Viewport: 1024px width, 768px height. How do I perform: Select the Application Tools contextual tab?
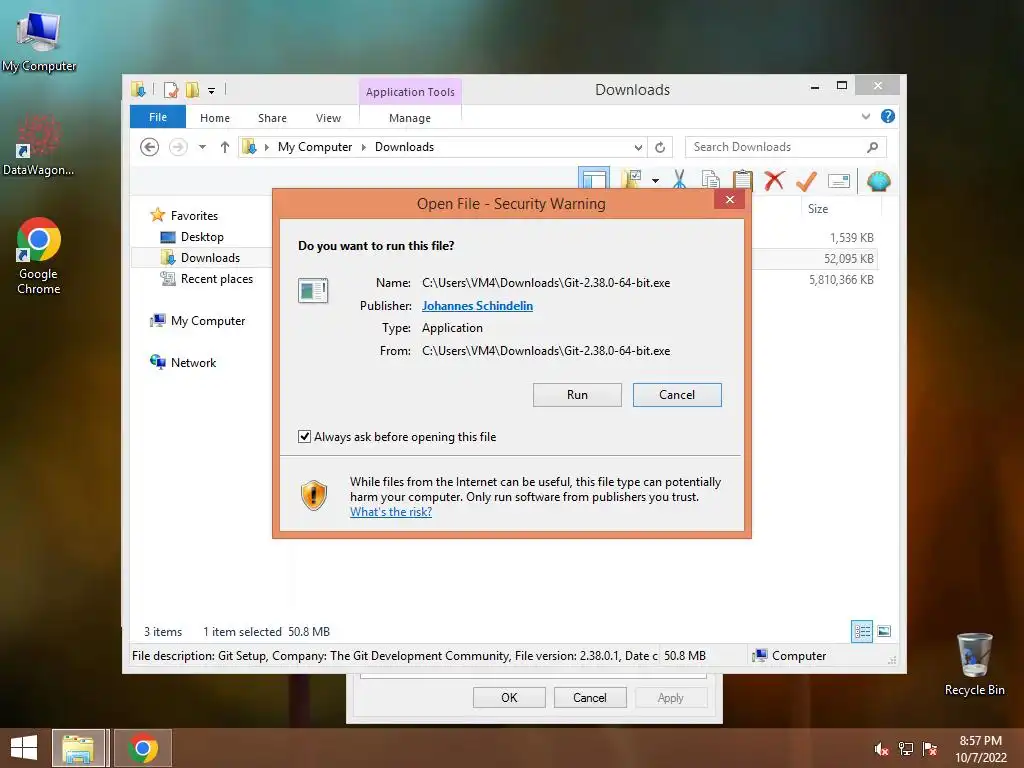(x=410, y=92)
